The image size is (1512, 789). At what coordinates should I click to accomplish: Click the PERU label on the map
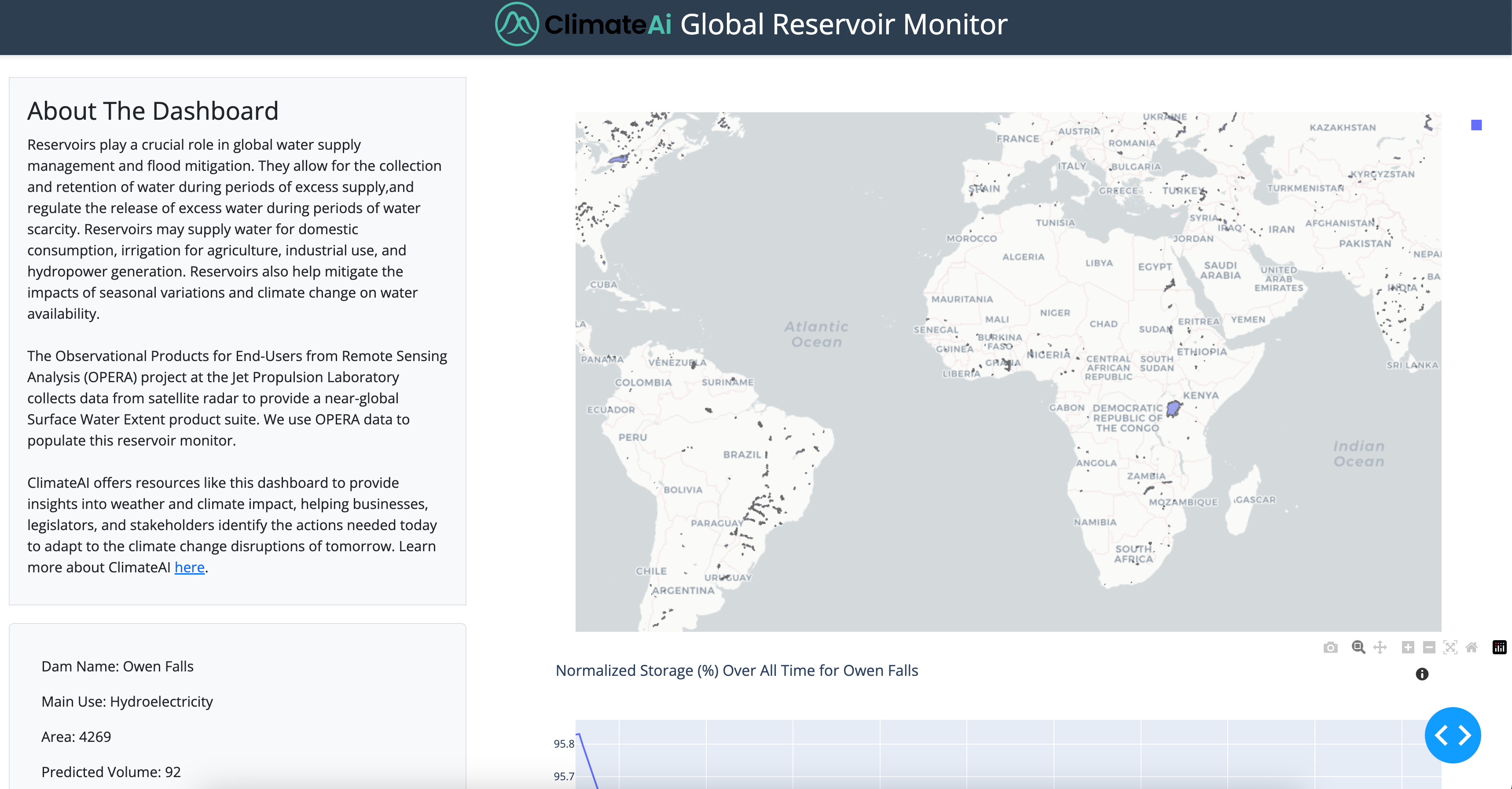pyautogui.click(x=633, y=437)
